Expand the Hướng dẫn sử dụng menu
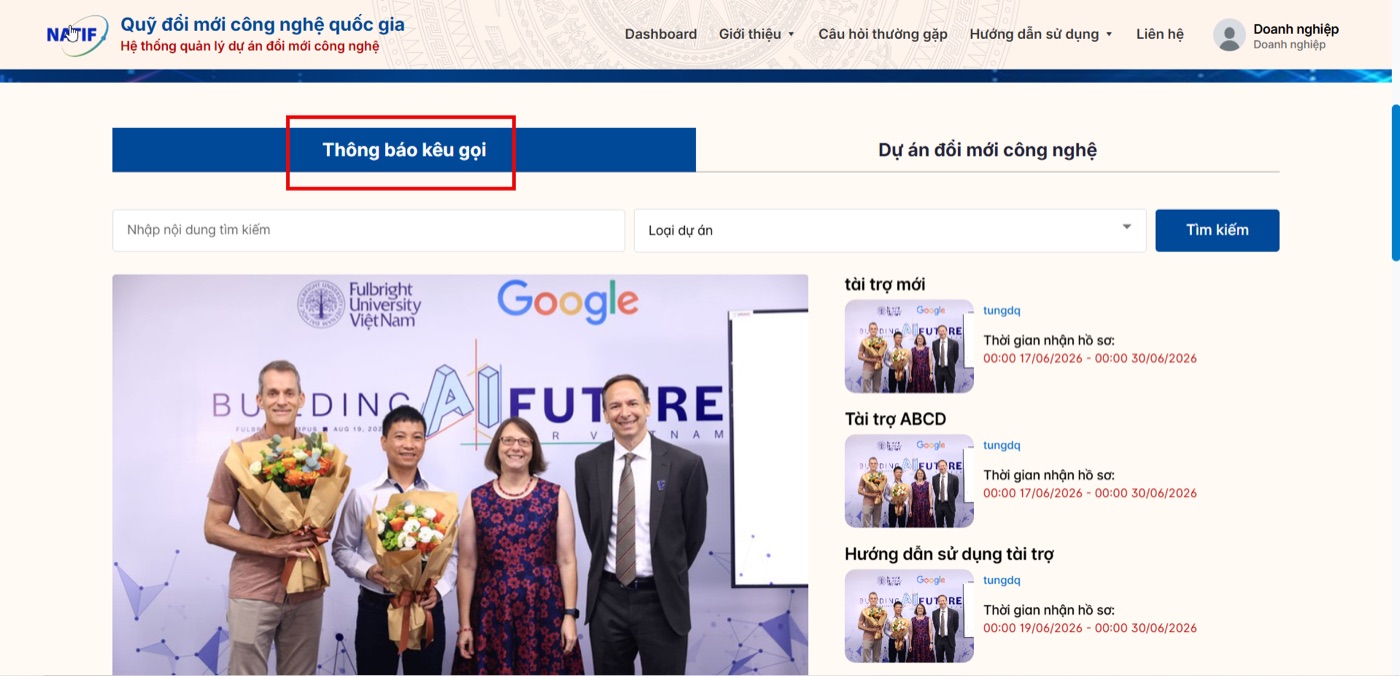1400x676 pixels. click(1041, 34)
